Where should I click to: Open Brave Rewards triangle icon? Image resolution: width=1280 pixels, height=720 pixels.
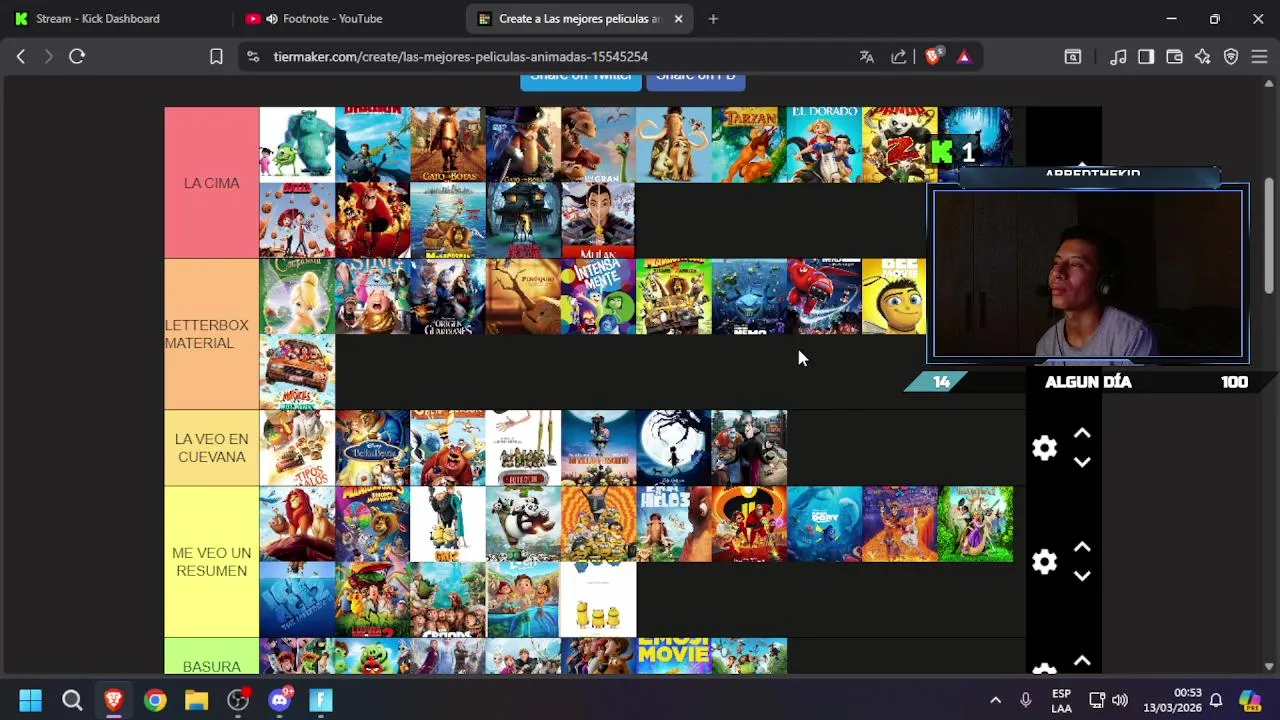pos(964,57)
